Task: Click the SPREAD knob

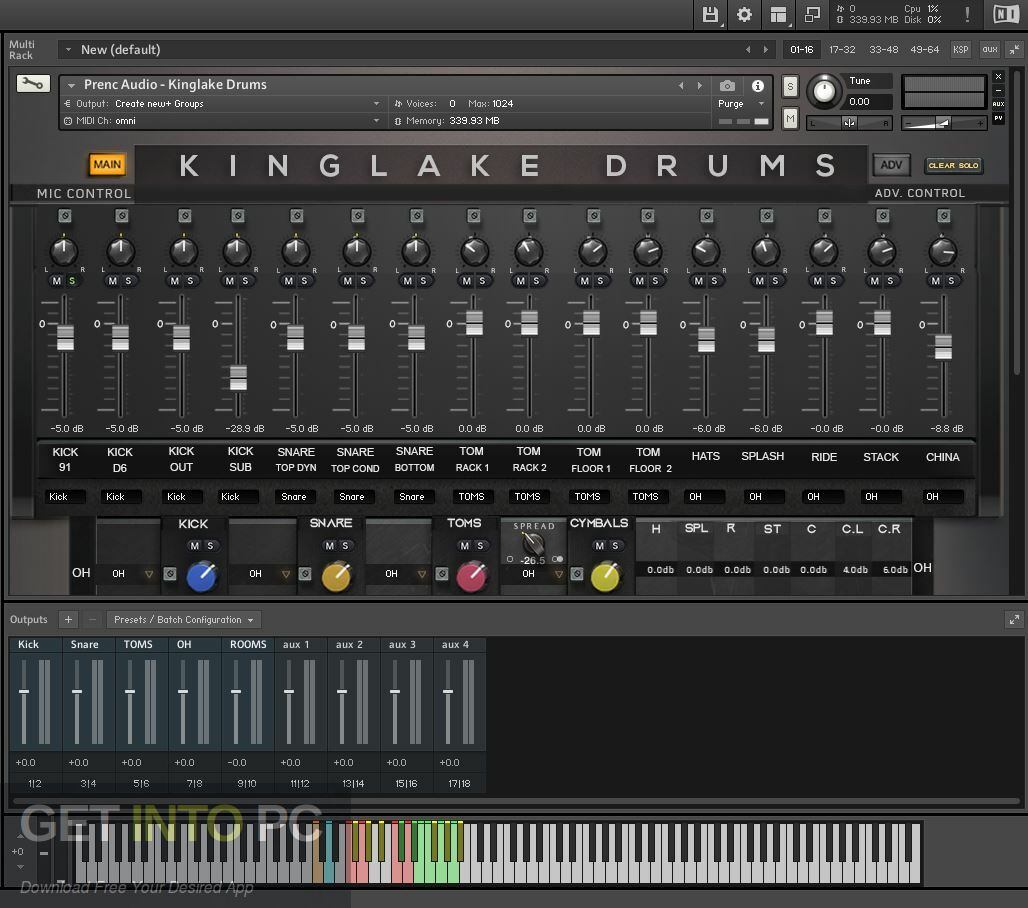Action: [533, 543]
